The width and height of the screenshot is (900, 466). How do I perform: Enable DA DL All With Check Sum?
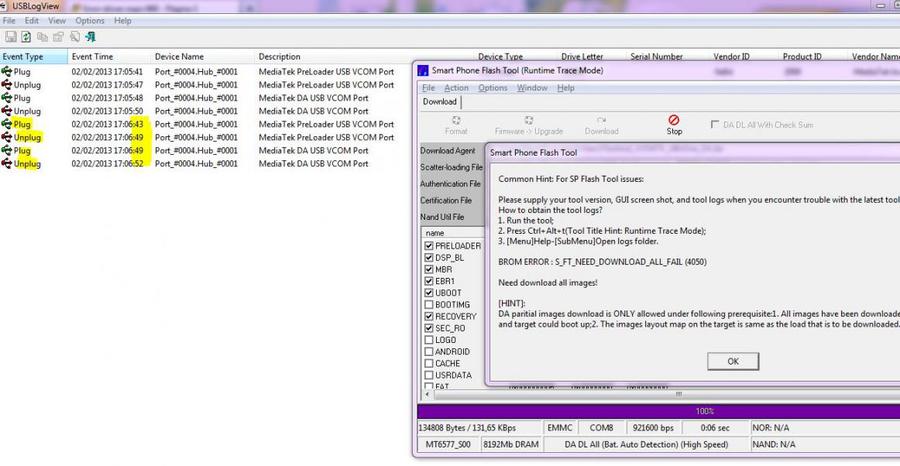click(x=715, y=125)
